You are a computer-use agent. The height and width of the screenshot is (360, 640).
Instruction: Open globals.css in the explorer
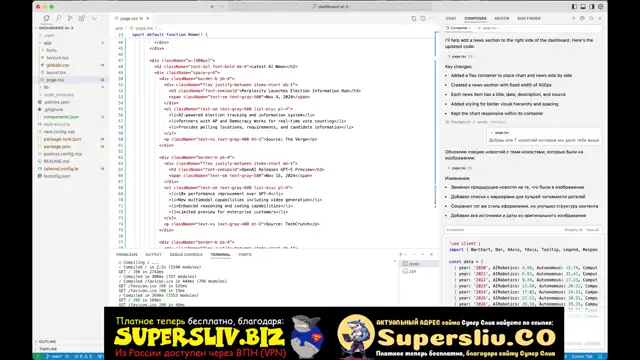click(x=58, y=65)
